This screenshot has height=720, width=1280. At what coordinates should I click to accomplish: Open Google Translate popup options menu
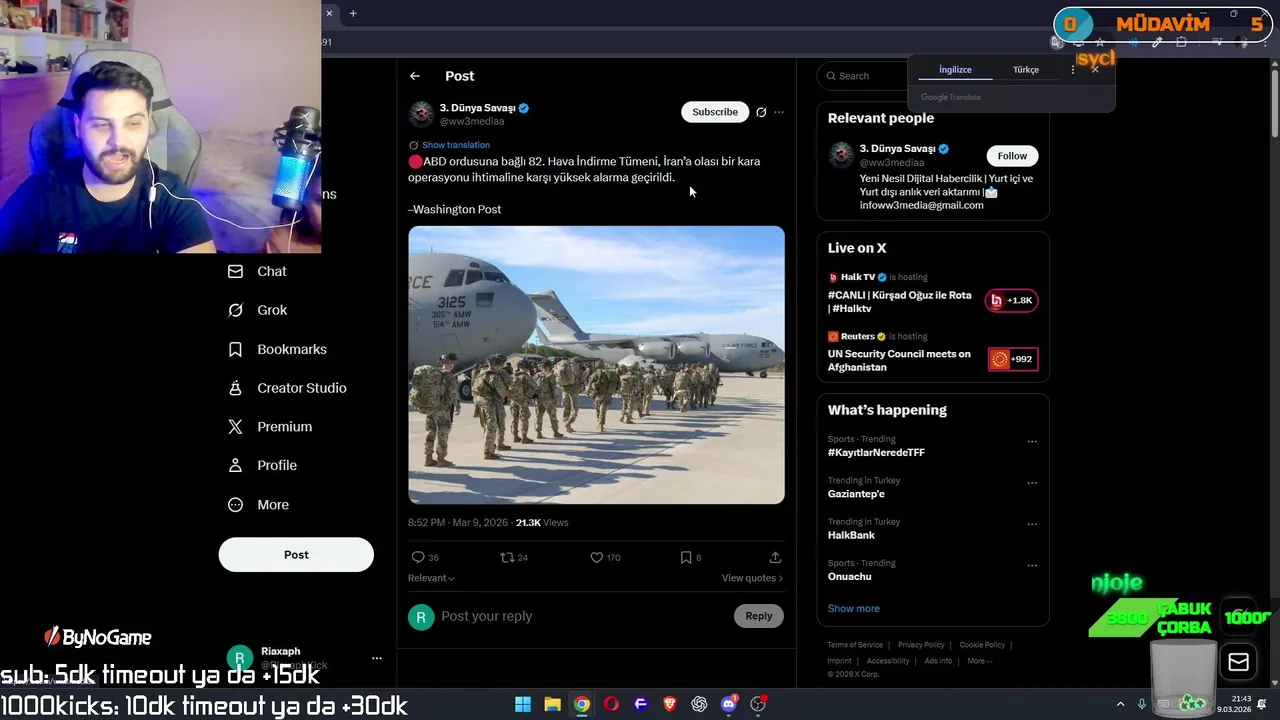coord(1073,70)
